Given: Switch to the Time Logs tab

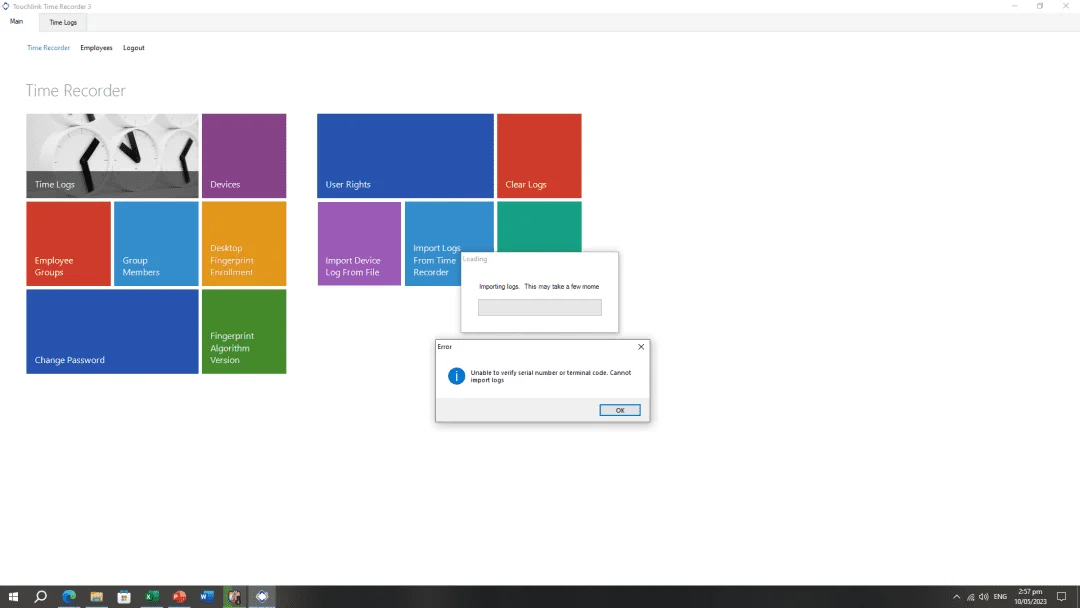Looking at the screenshot, I should point(63,23).
